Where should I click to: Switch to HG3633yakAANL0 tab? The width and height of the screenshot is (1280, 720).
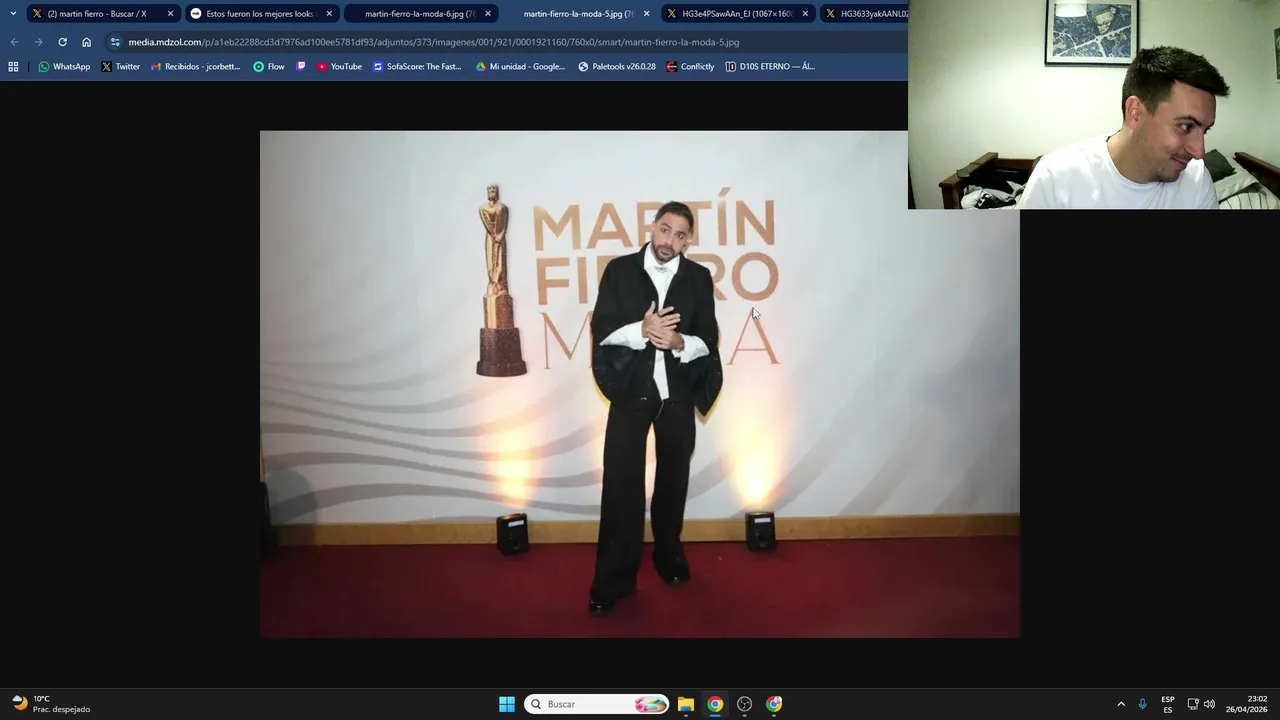(x=865, y=14)
